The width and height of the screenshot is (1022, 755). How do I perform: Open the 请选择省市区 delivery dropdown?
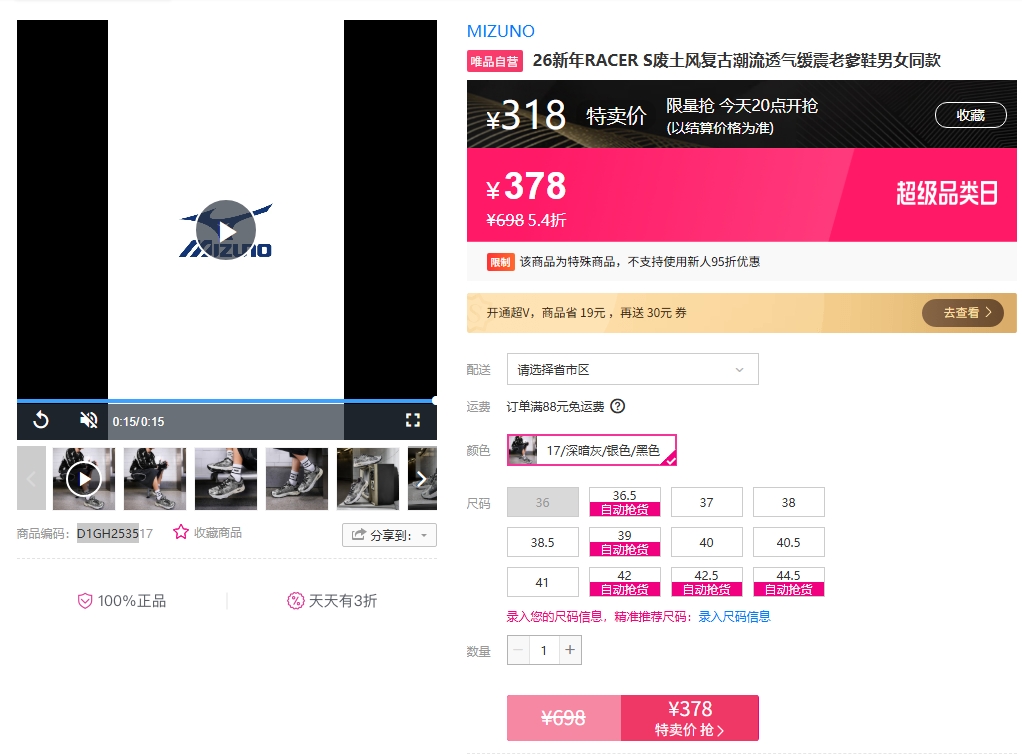click(632, 369)
